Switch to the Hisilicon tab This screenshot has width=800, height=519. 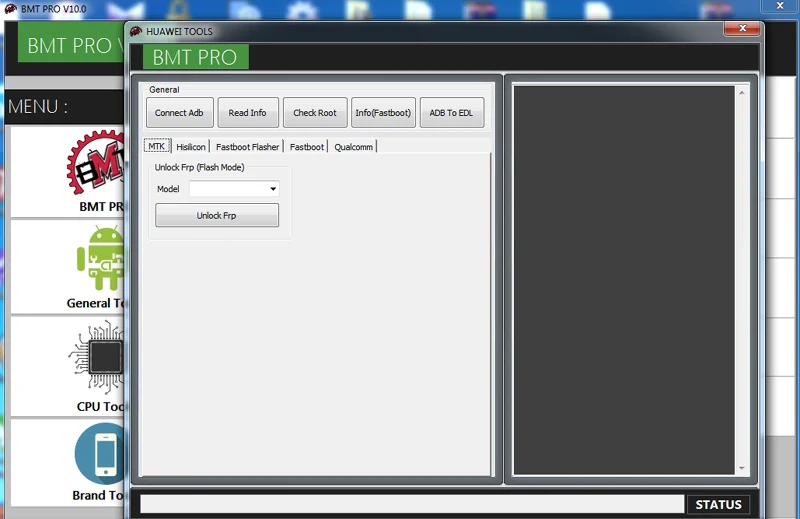point(191,147)
